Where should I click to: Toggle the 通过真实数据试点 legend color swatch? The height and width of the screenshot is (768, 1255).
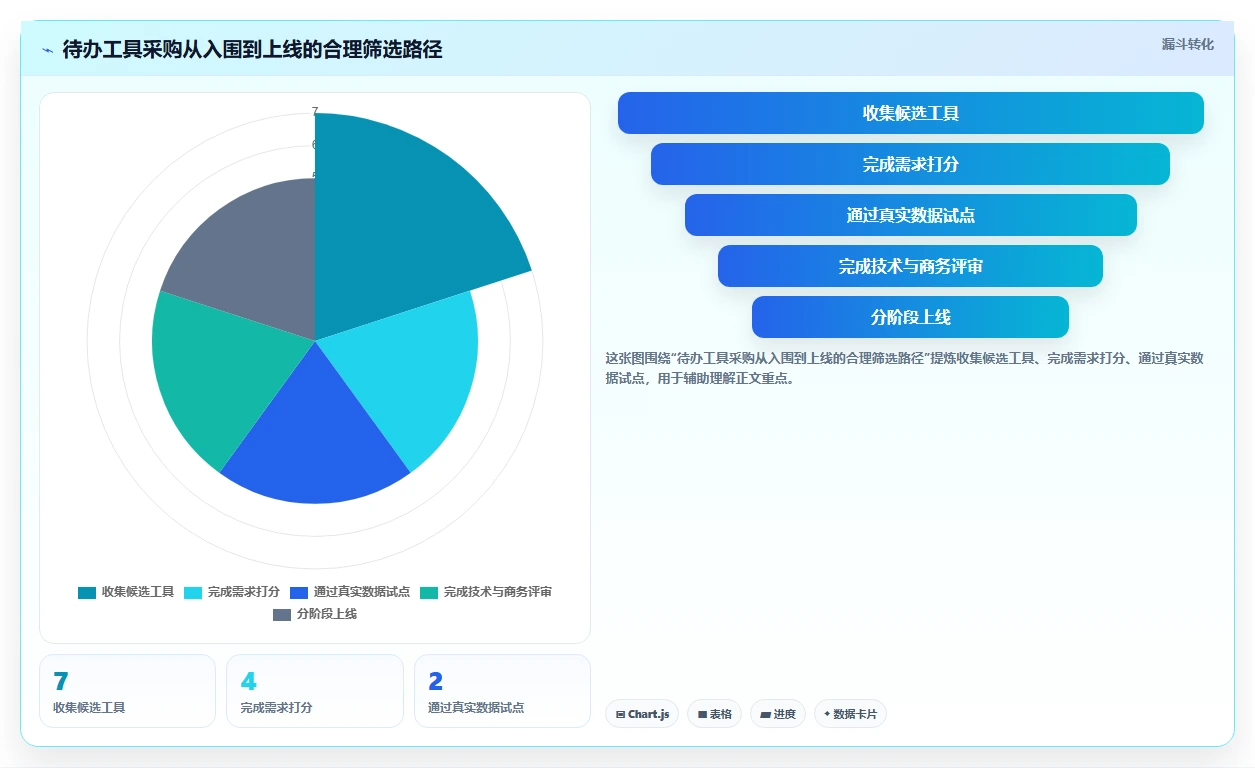[299, 592]
